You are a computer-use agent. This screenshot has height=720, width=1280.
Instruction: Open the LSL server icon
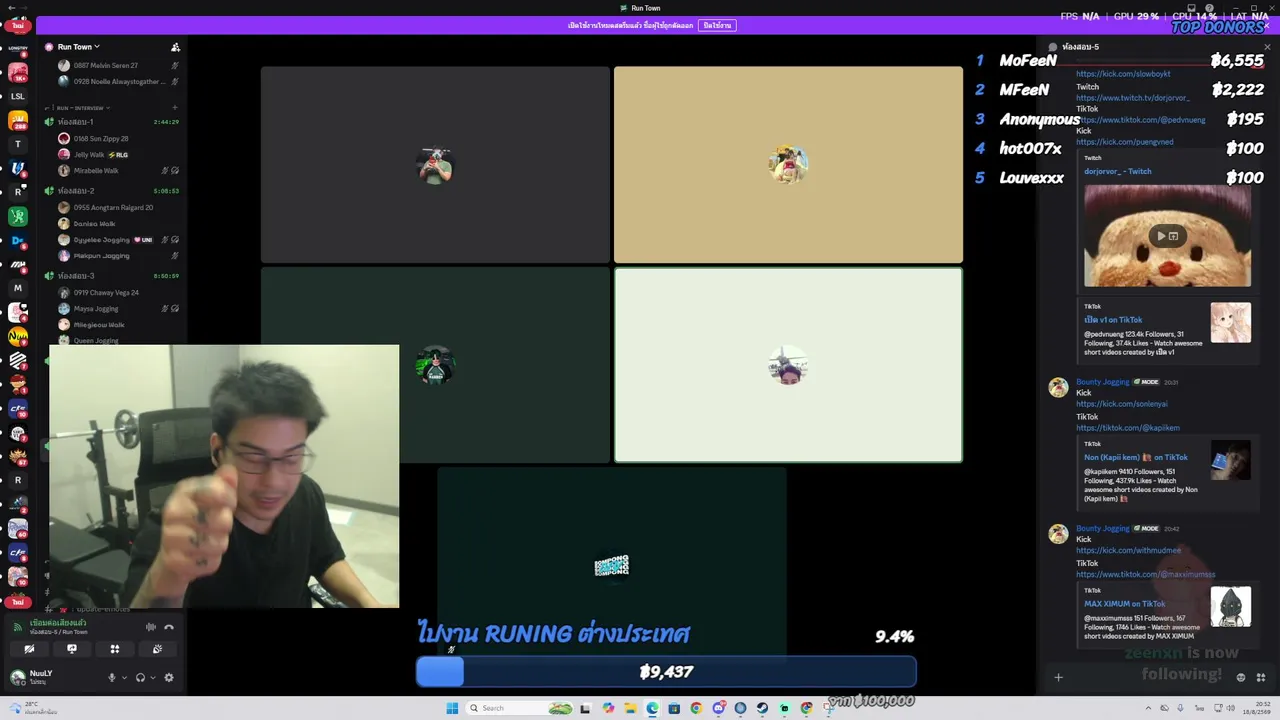(x=17, y=97)
